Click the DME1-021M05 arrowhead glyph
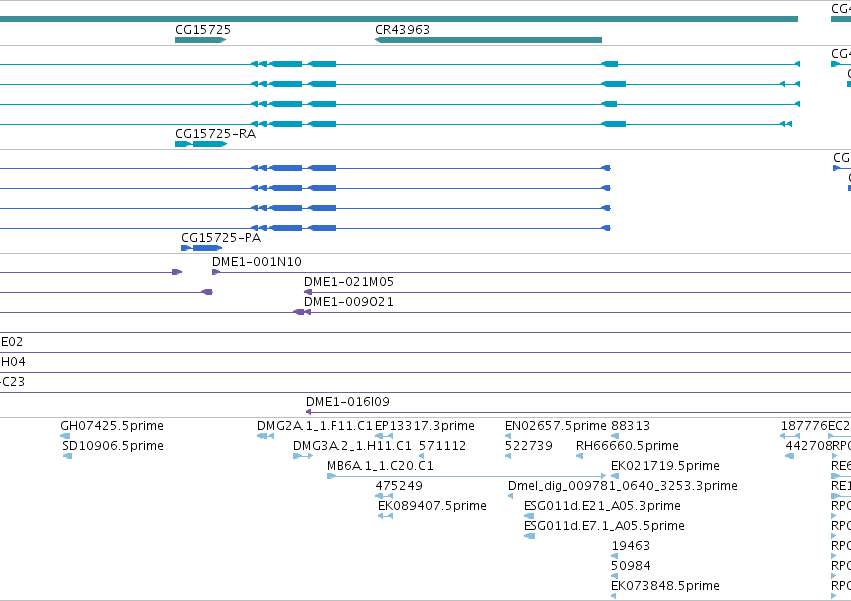 308,292
